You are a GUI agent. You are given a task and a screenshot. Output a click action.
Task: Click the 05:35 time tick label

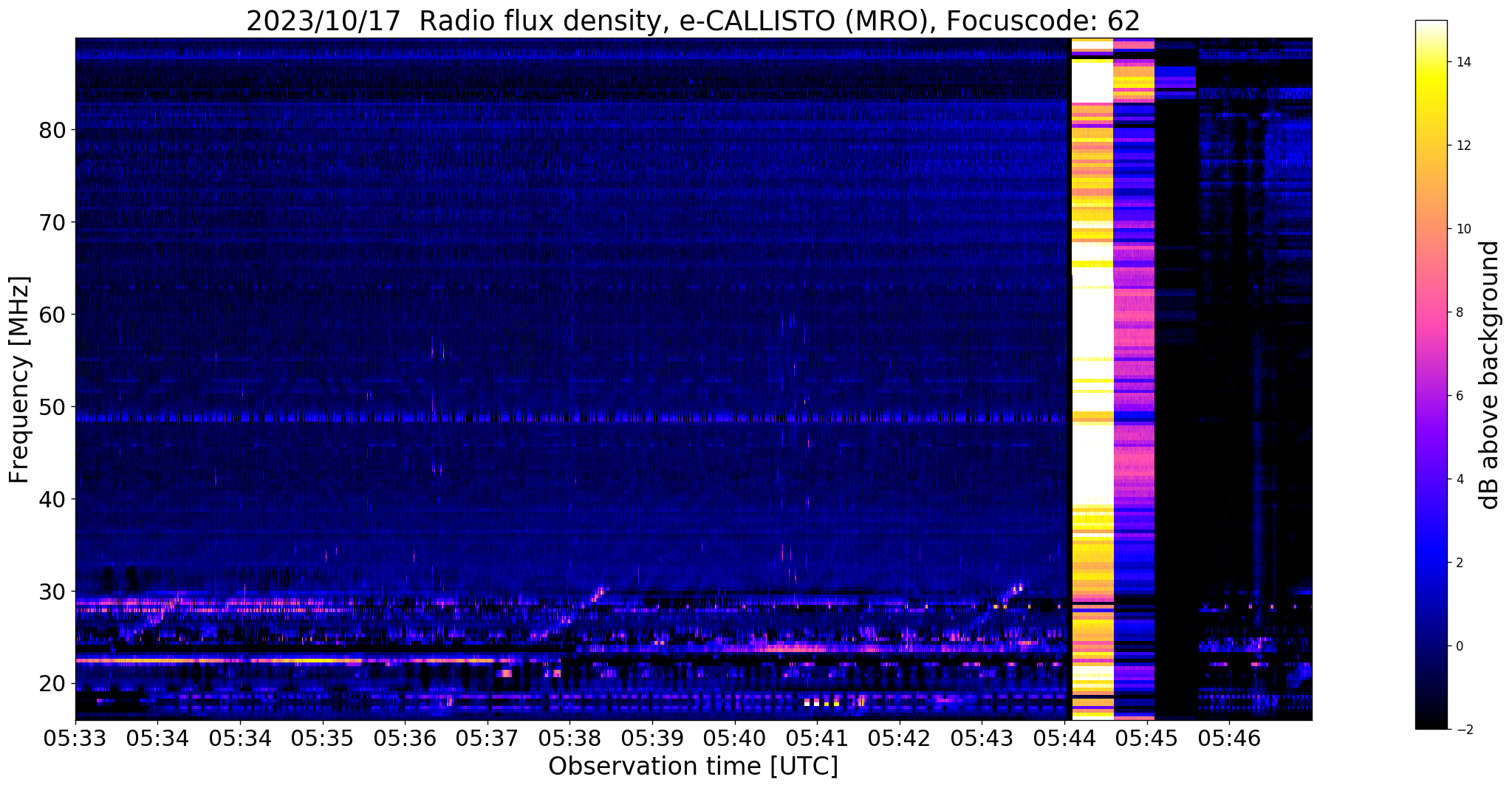pyautogui.click(x=322, y=737)
